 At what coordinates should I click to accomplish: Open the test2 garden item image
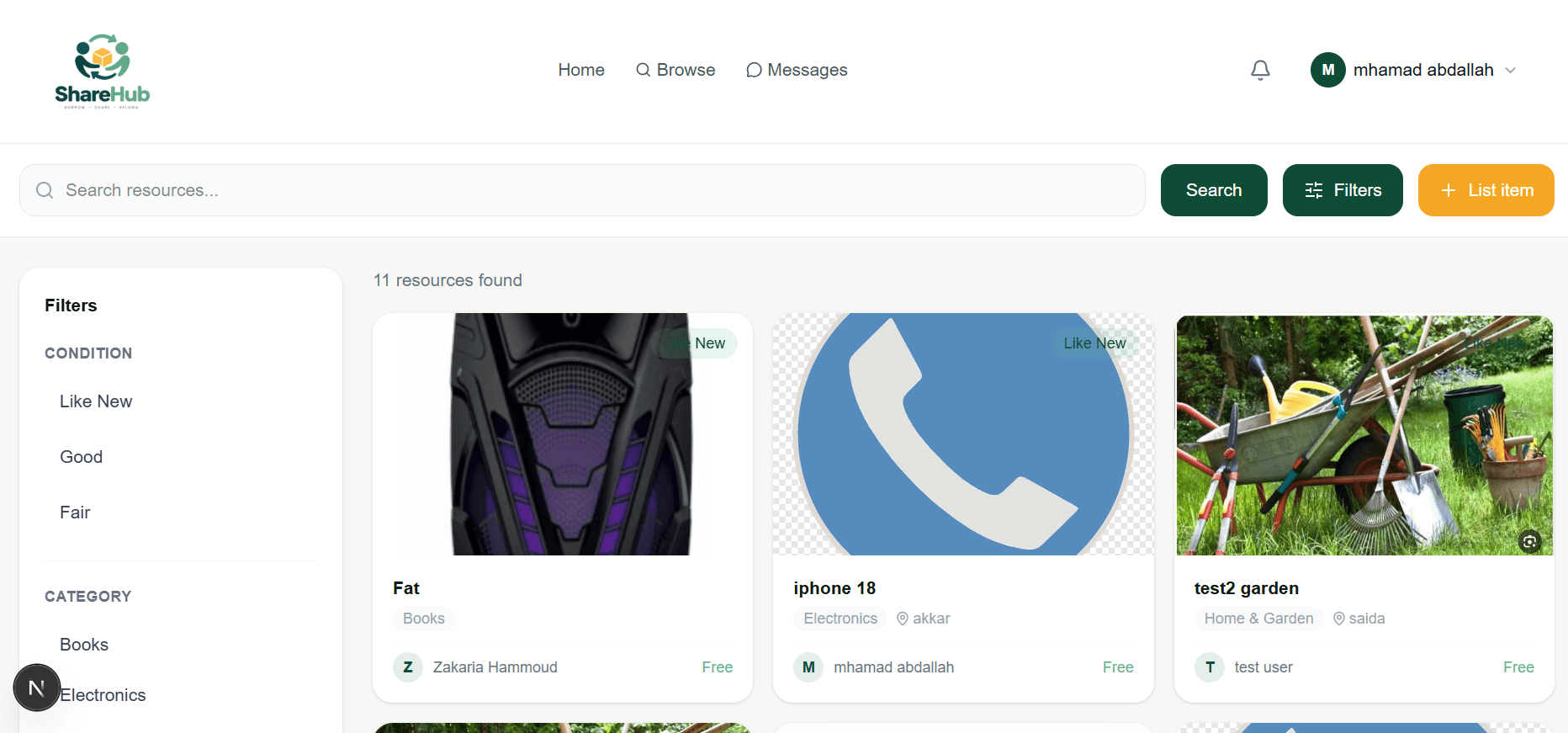pyautogui.click(x=1364, y=434)
